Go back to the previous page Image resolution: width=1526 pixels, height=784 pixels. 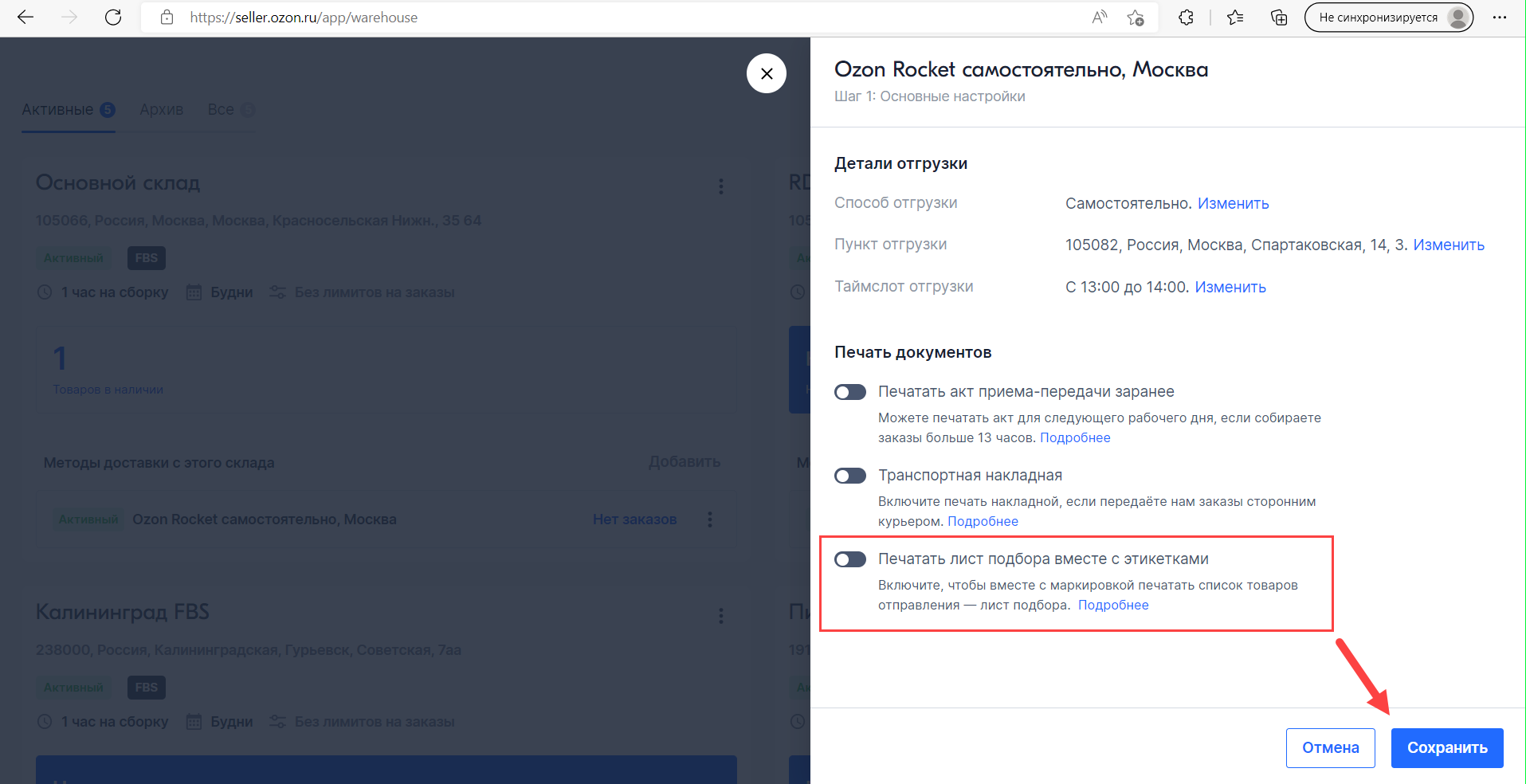[25, 18]
